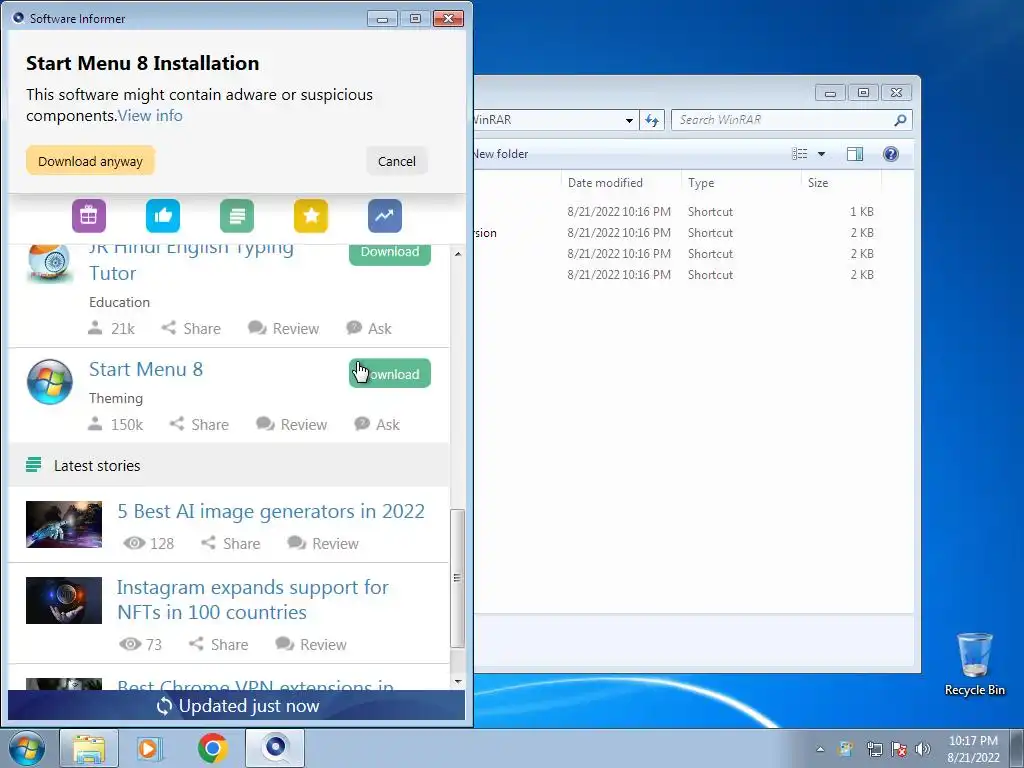Click Change your view icon in Explorer
Image resolution: width=1024 pixels, height=768 pixels.
point(800,153)
